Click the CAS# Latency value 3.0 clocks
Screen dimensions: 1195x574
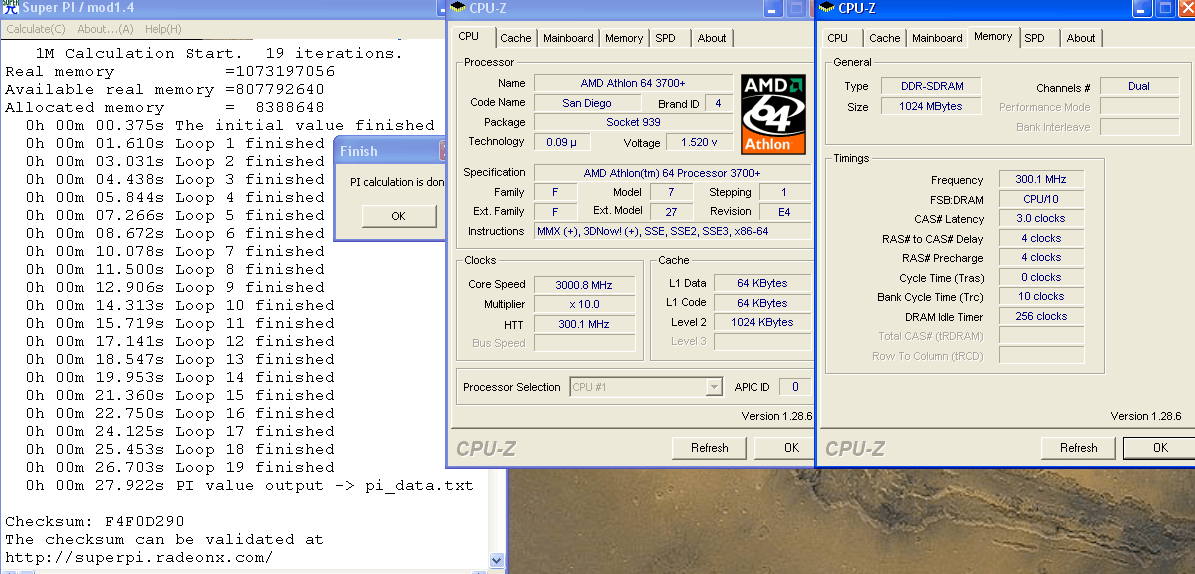[1041, 218]
